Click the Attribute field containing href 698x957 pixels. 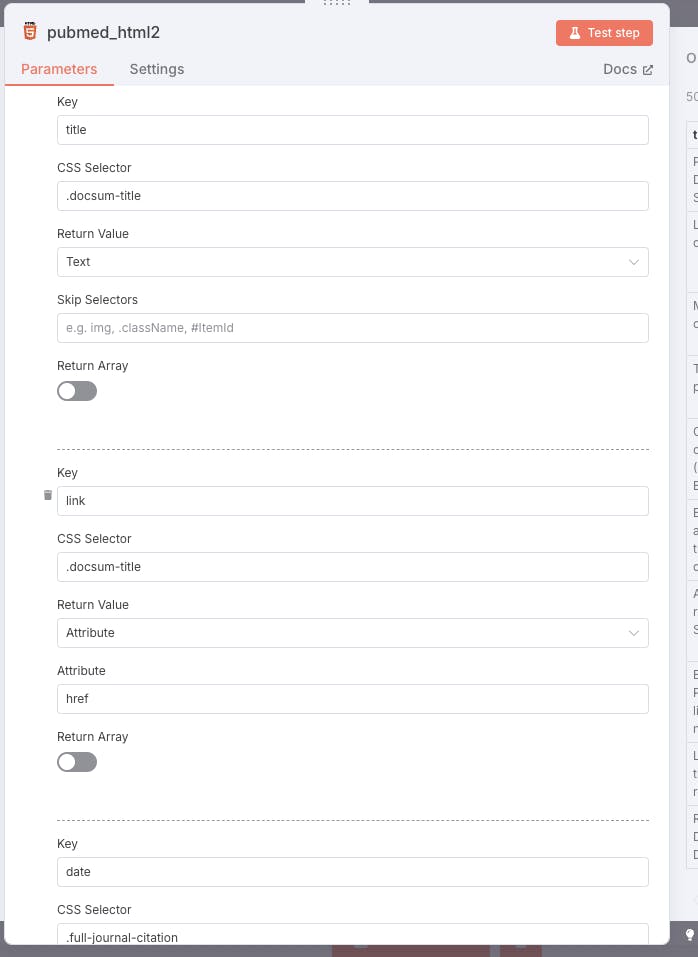tap(352, 699)
